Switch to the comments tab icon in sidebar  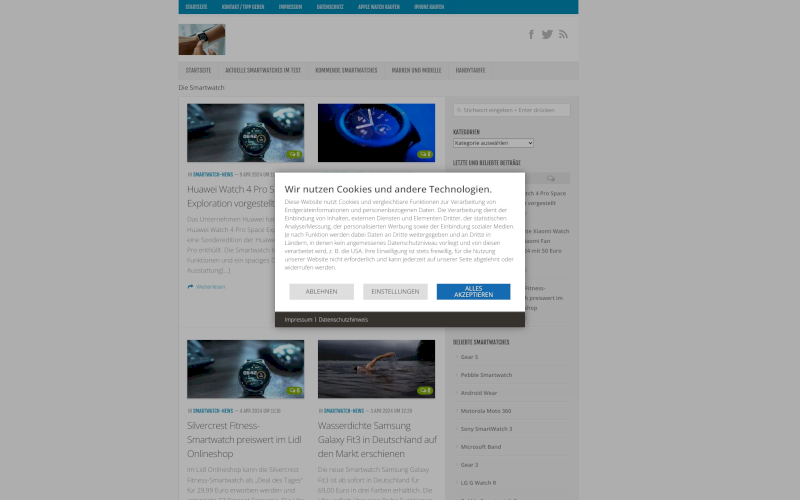(x=550, y=178)
